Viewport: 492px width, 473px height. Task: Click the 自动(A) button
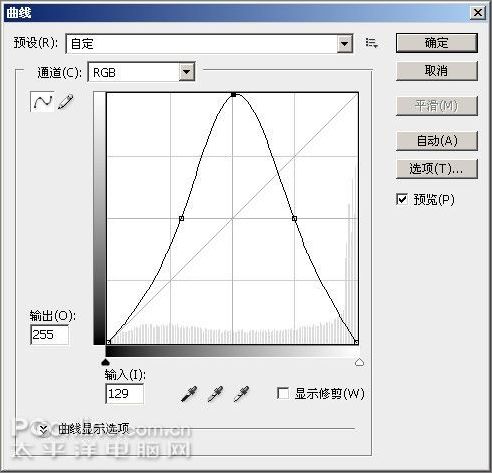pos(437,141)
